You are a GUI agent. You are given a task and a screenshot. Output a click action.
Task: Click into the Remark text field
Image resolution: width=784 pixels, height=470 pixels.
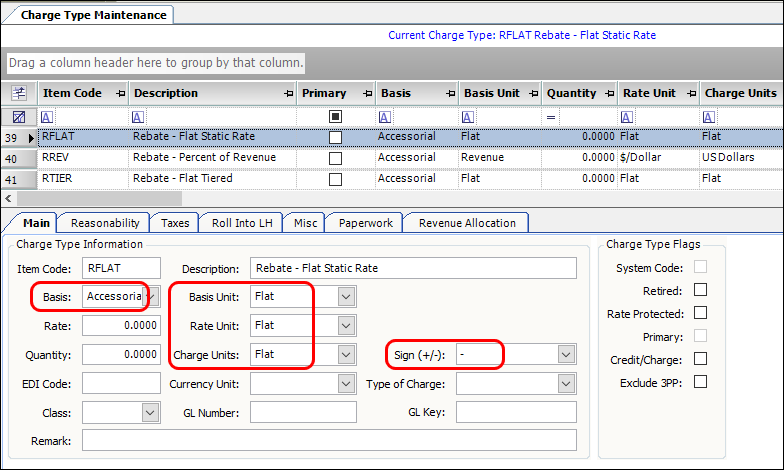pyautogui.click(x=329, y=441)
